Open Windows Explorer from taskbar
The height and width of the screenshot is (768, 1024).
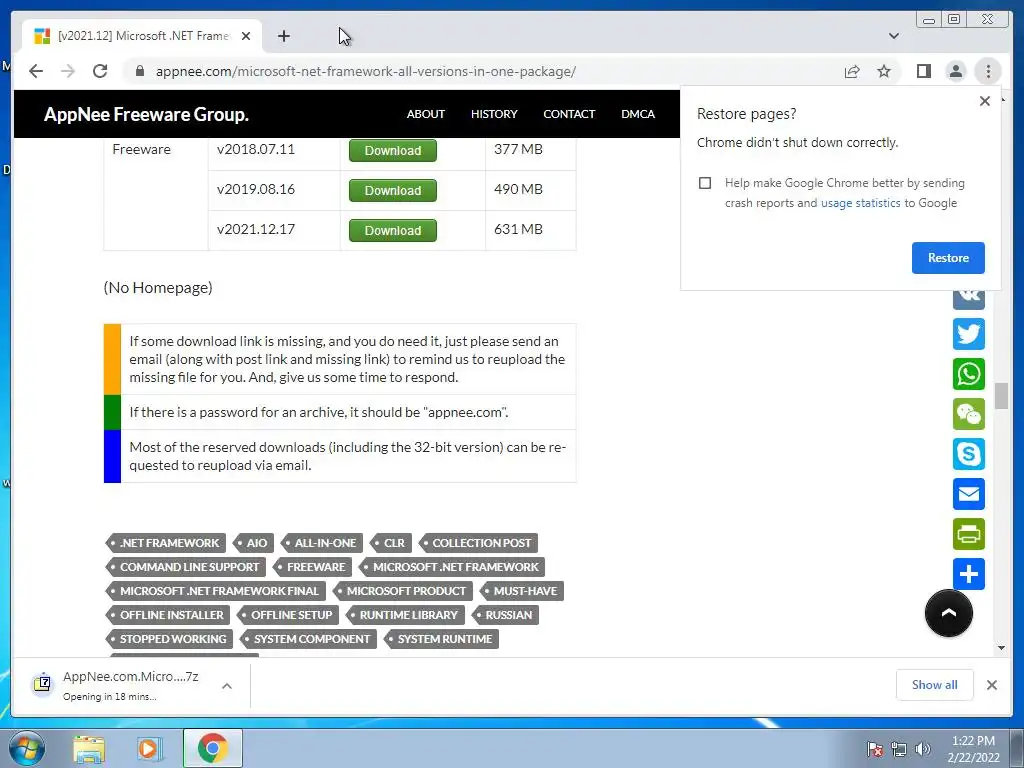point(89,748)
